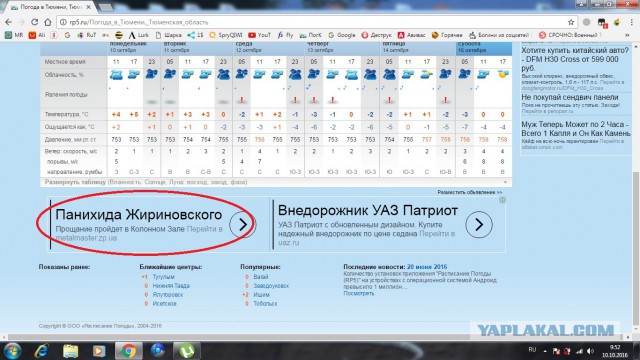
Task: Bookmark this page with the star icon
Action: (571, 22)
